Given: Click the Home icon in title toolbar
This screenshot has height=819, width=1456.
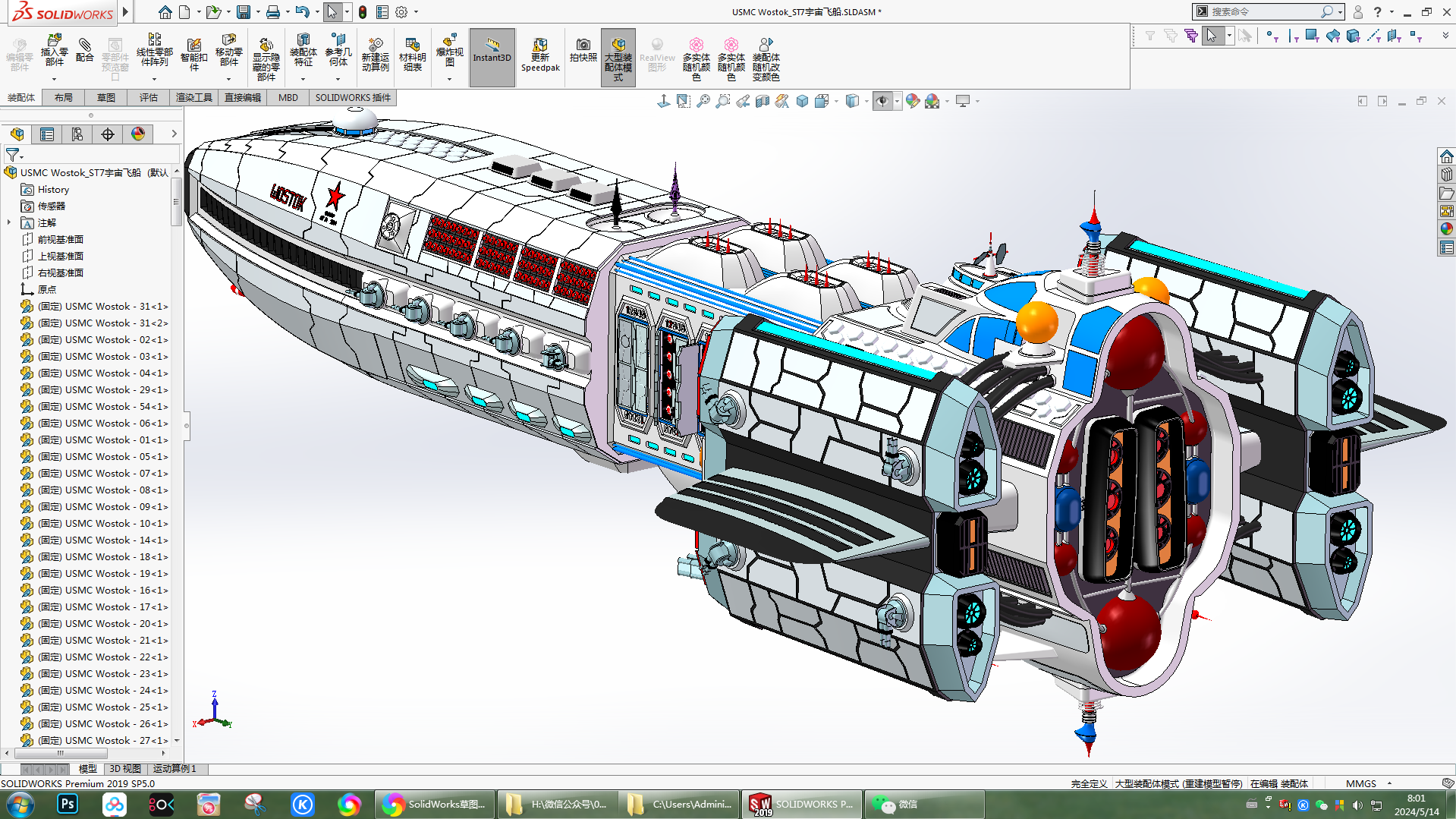Looking at the screenshot, I should point(165,12).
